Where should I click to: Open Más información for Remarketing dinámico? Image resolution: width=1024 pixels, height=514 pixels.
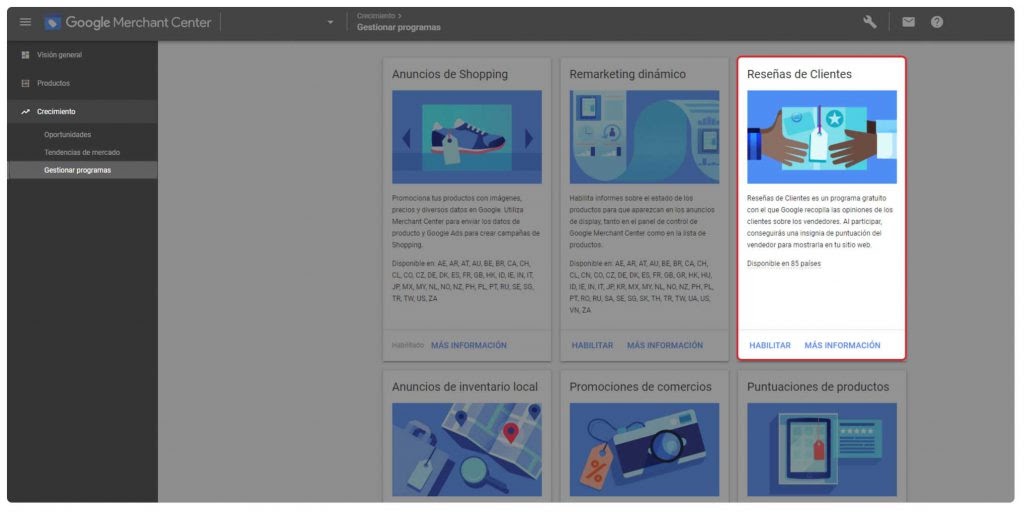click(x=665, y=345)
